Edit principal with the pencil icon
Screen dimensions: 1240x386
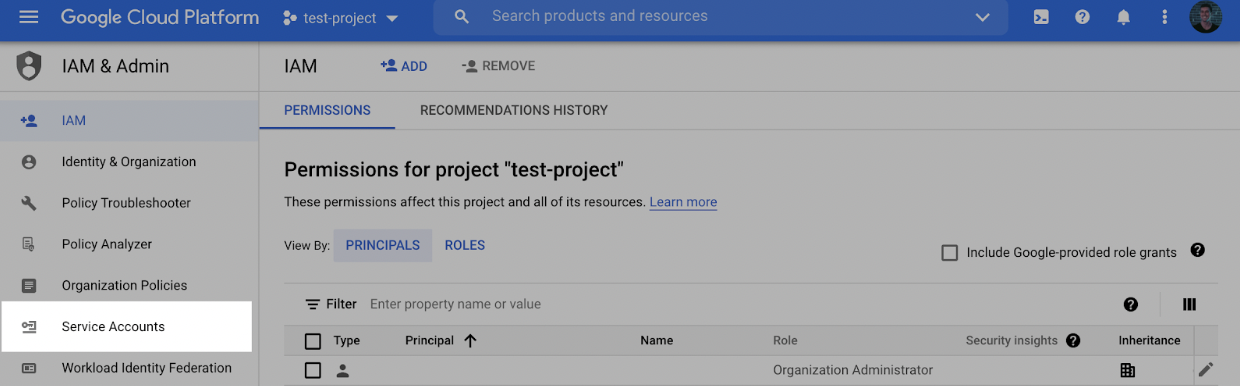(x=1206, y=370)
